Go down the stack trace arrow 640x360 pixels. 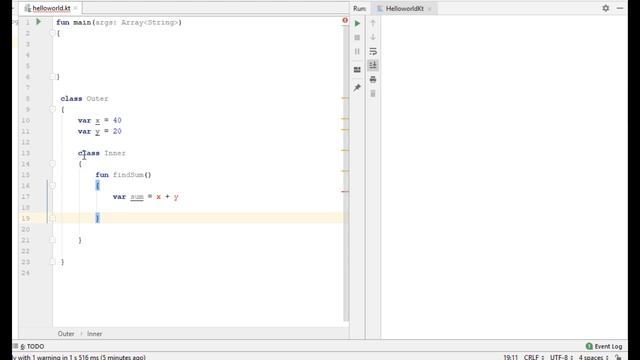click(373, 37)
